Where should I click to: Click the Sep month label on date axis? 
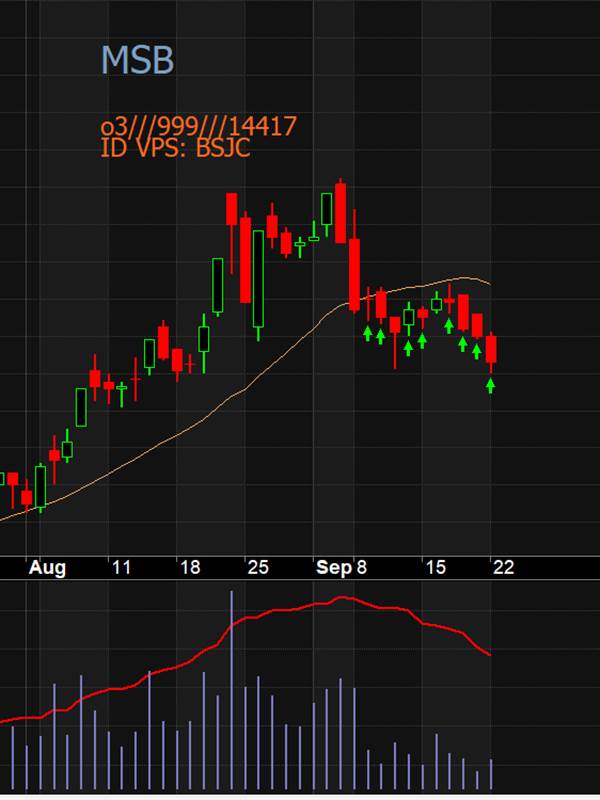[333, 568]
